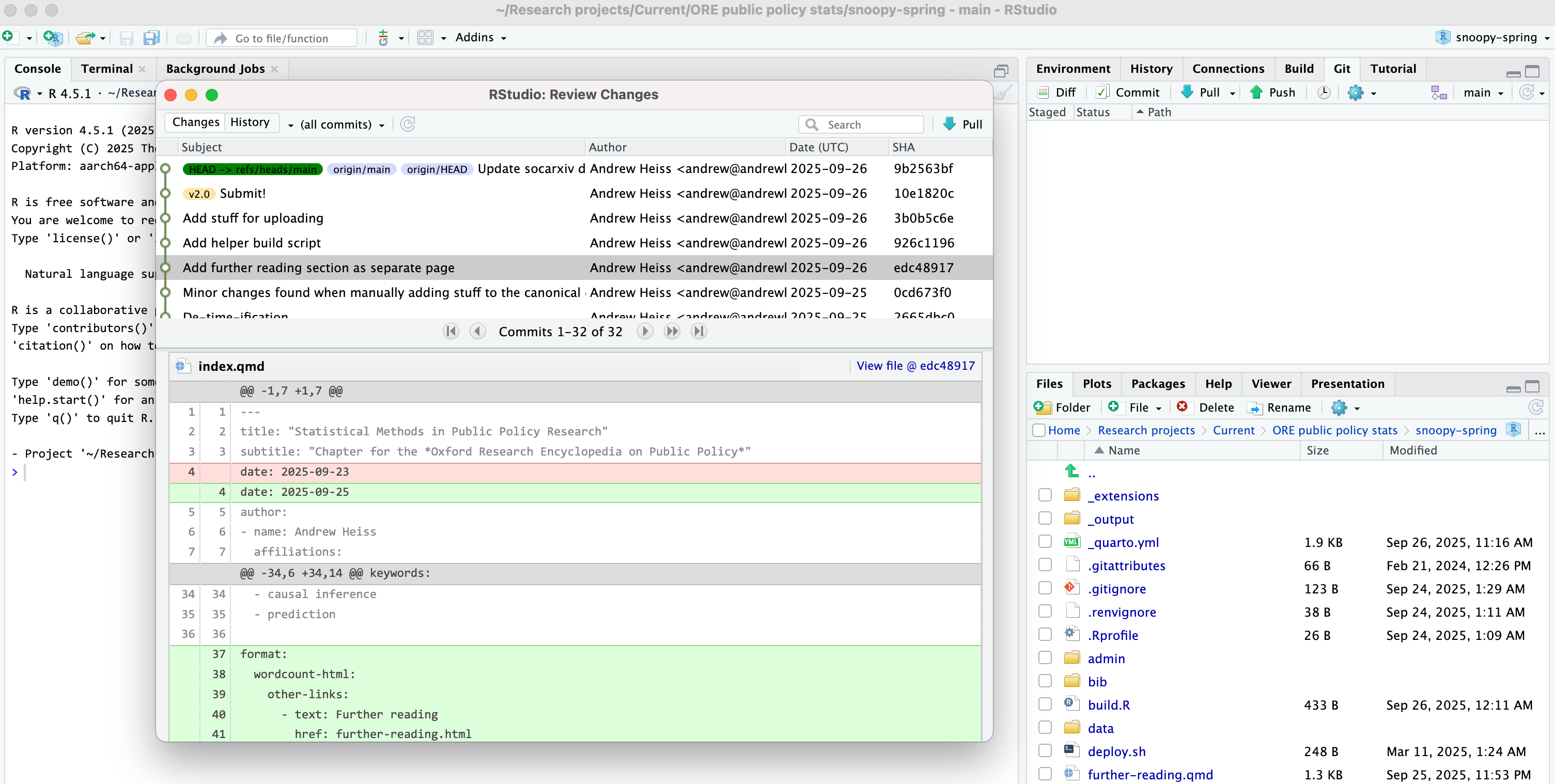Screen dimensions: 1555x784
Task: Tick the checkbox for deploy.sh
Action: point(1045,751)
